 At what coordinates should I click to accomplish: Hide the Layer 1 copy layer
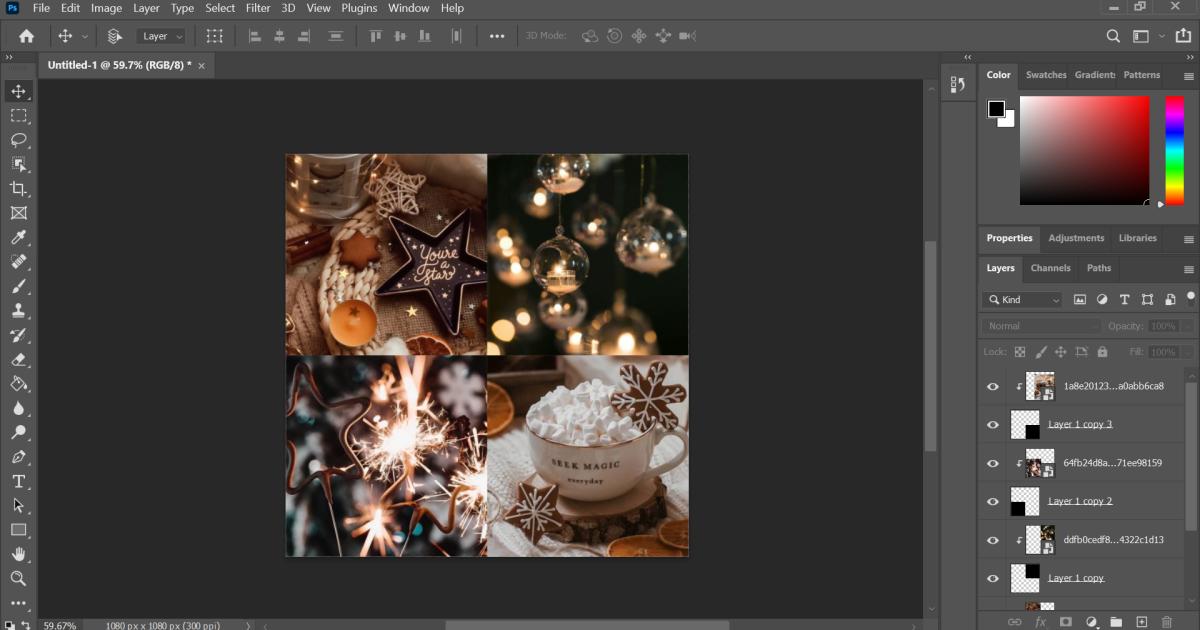[993, 579]
